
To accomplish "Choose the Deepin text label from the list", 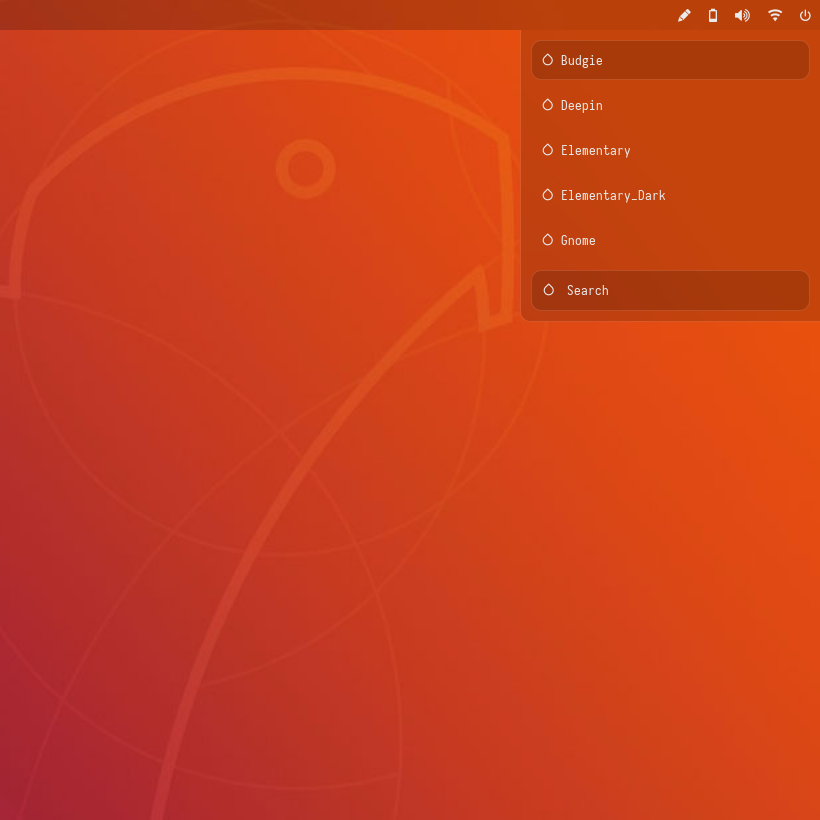I will tap(581, 105).
